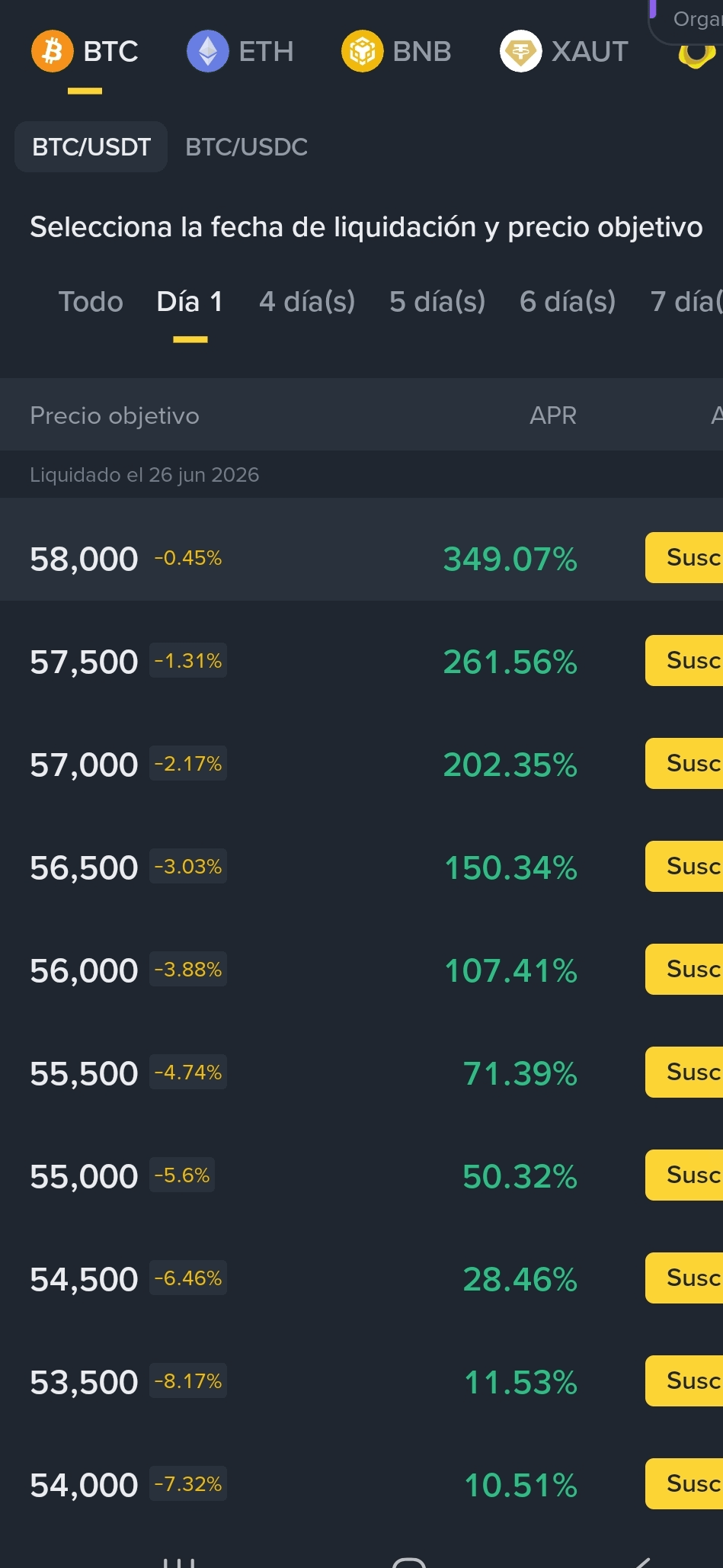Show all settlement dates with Todo
723x1568 pixels.
tap(91, 302)
